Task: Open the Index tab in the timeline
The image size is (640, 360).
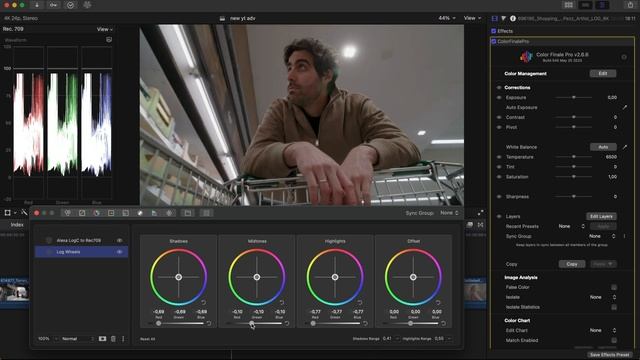Action: pos(17,225)
